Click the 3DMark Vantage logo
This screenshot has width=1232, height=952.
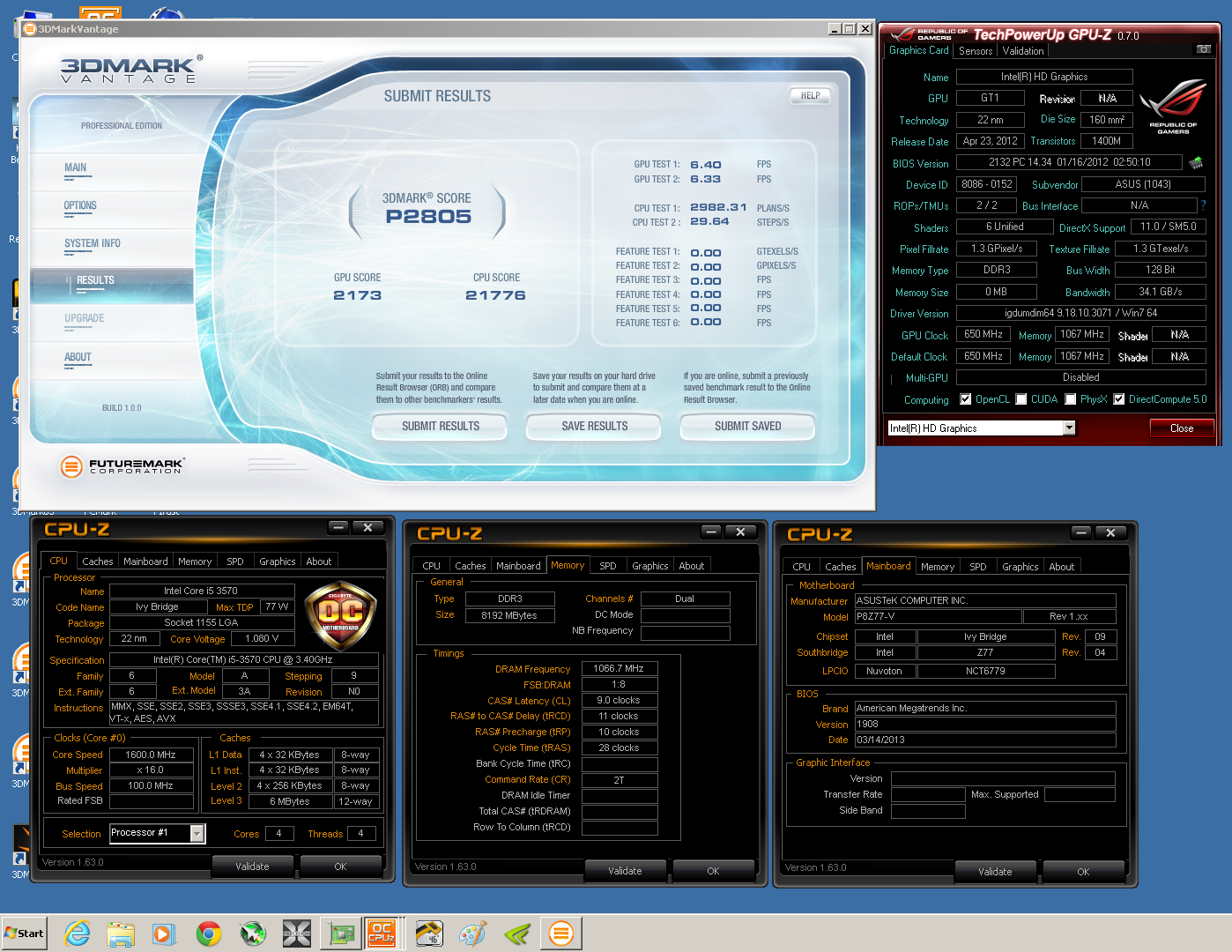pos(130,70)
